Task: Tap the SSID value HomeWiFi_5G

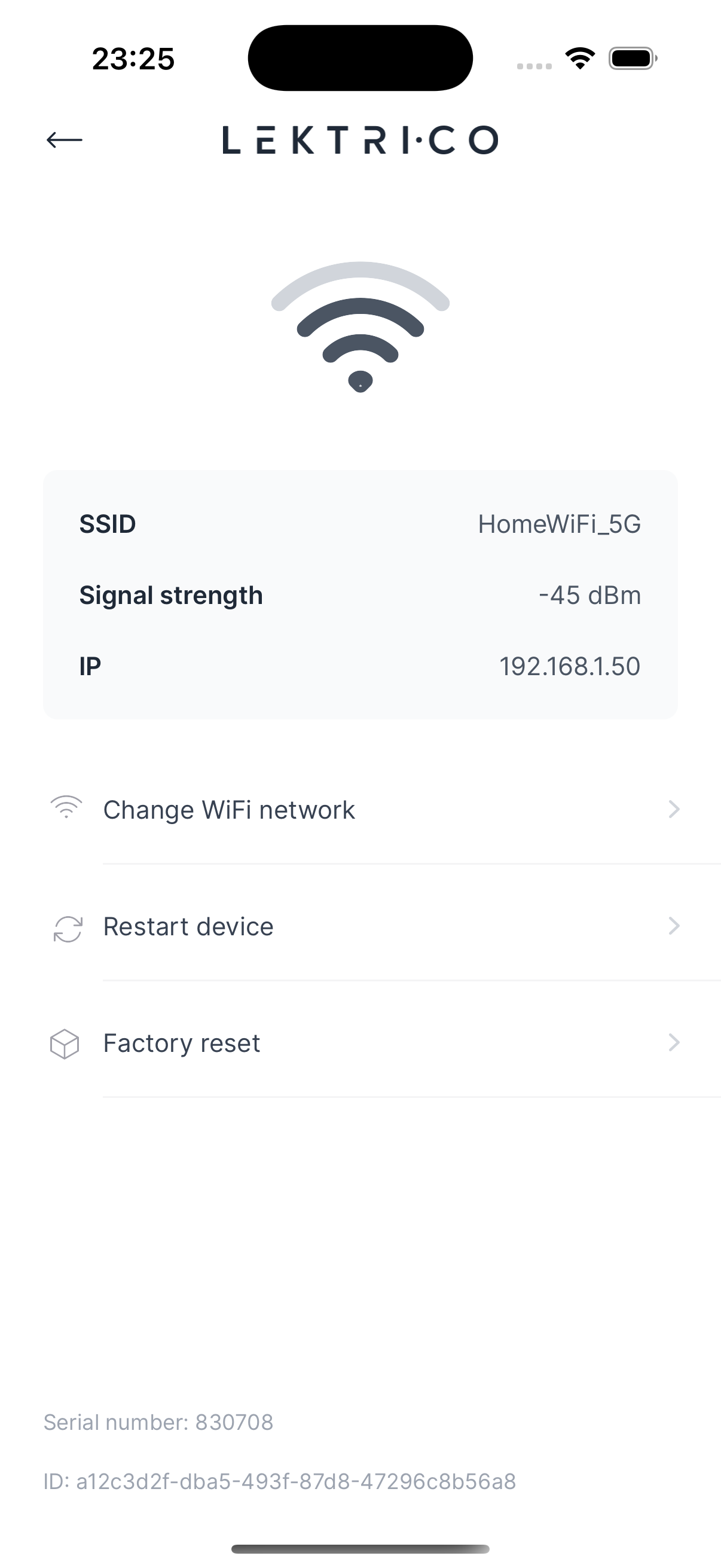Action: tap(559, 524)
